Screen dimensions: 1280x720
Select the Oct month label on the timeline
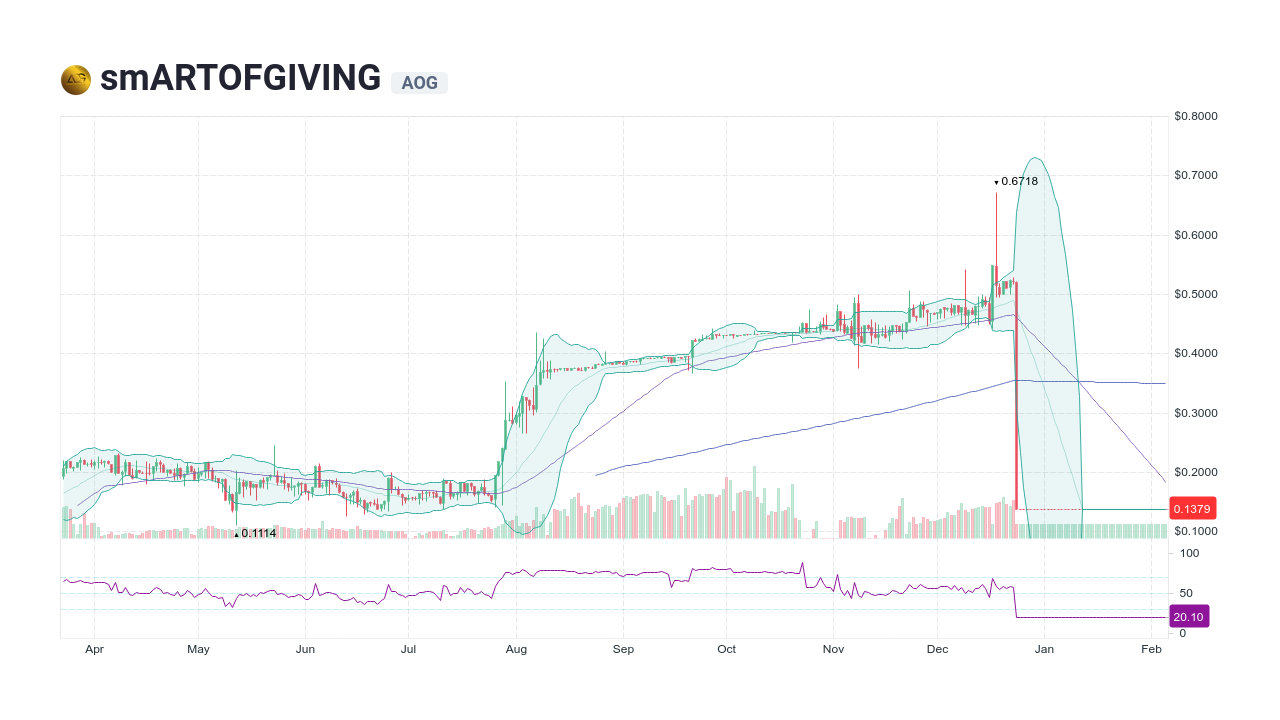[x=726, y=649]
